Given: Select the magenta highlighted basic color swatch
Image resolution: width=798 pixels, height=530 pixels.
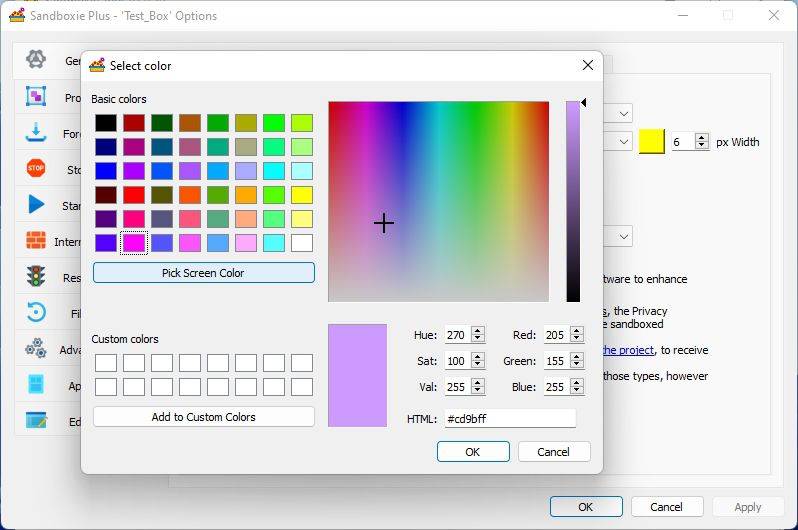Looking at the screenshot, I should (x=134, y=243).
